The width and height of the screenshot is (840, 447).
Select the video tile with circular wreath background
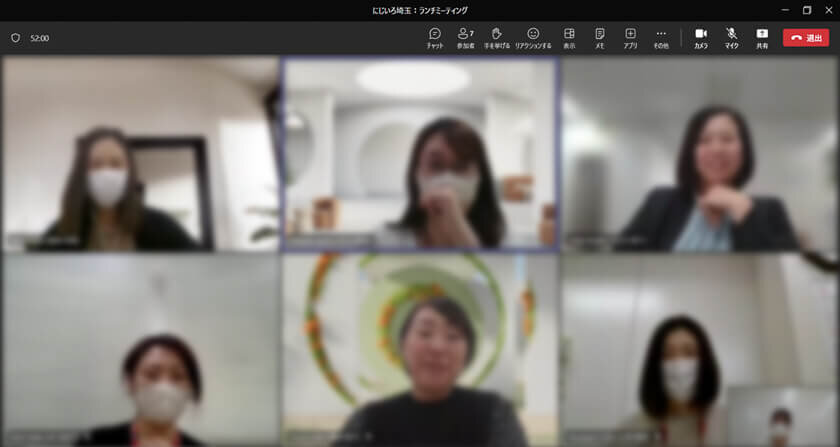419,349
